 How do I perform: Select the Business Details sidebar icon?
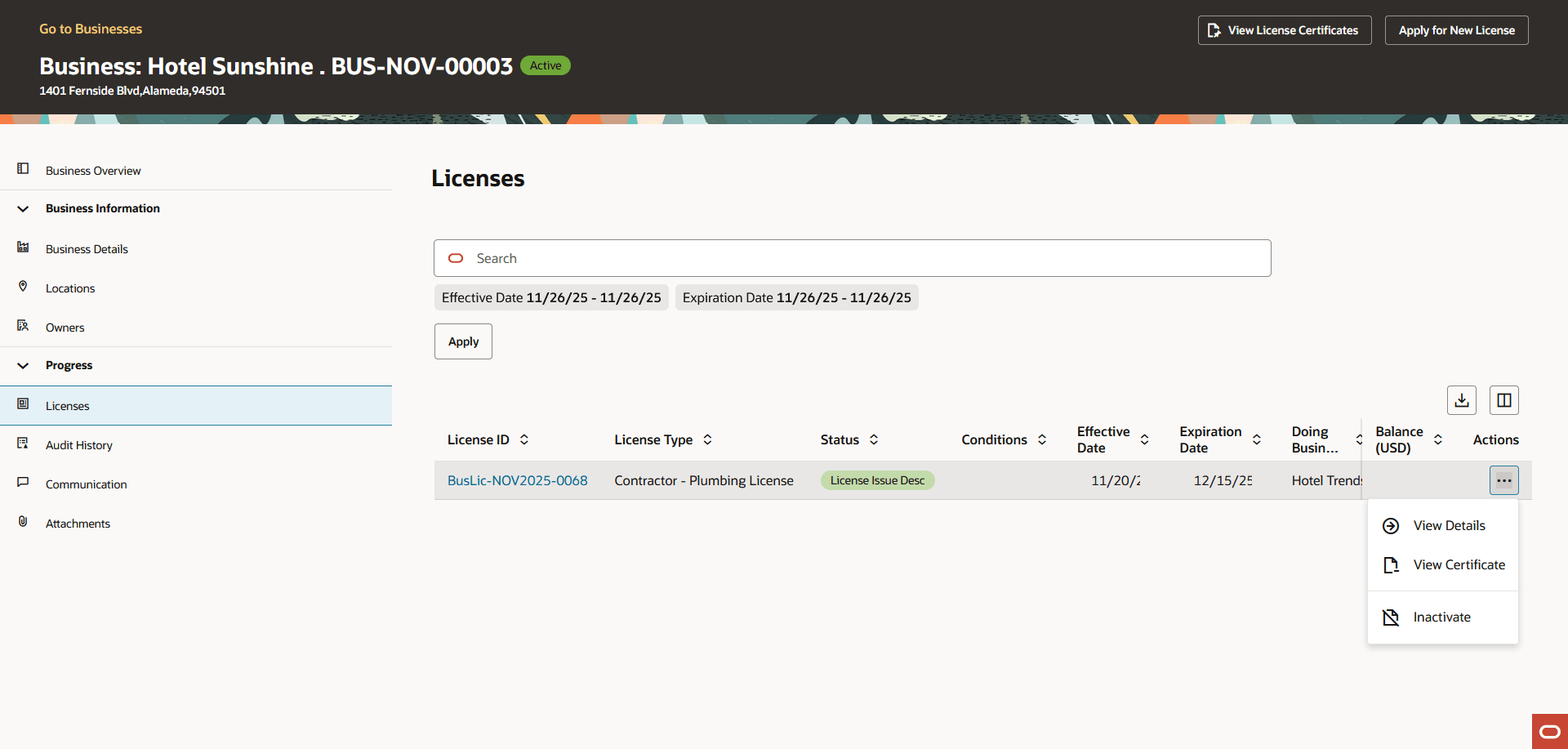(22, 248)
